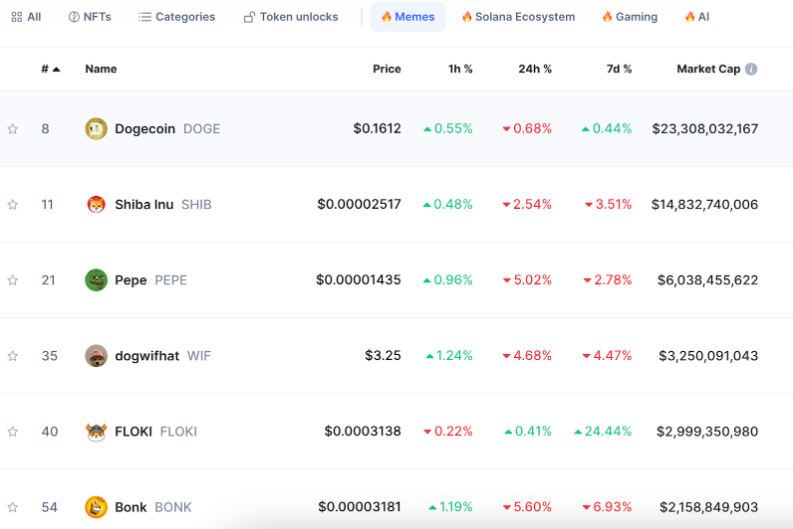Star Shiba Inu as a favorite
This screenshot has height=529, width=793.
(13, 205)
